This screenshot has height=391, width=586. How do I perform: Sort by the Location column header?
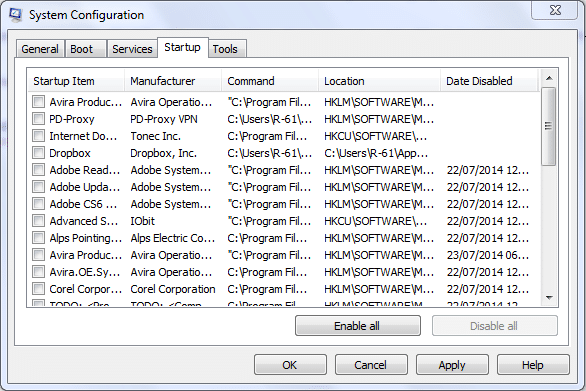click(379, 81)
